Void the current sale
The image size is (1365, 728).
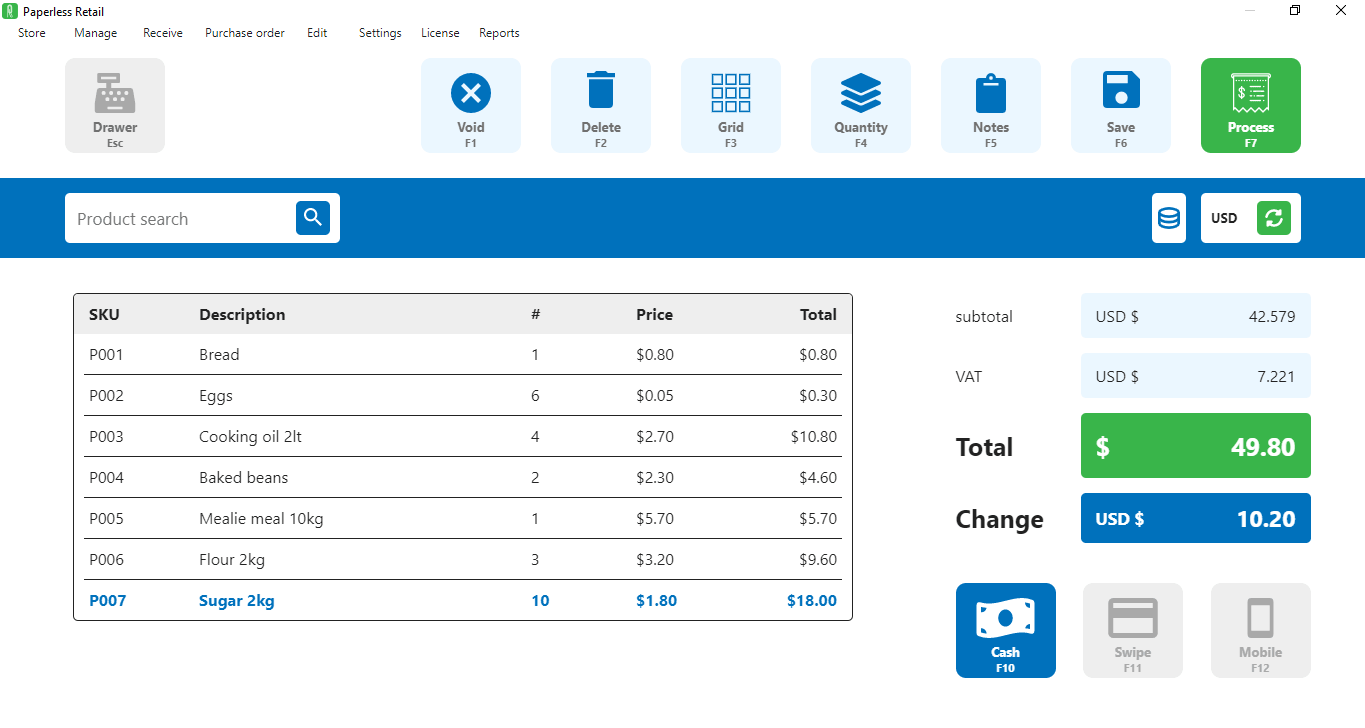click(471, 106)
